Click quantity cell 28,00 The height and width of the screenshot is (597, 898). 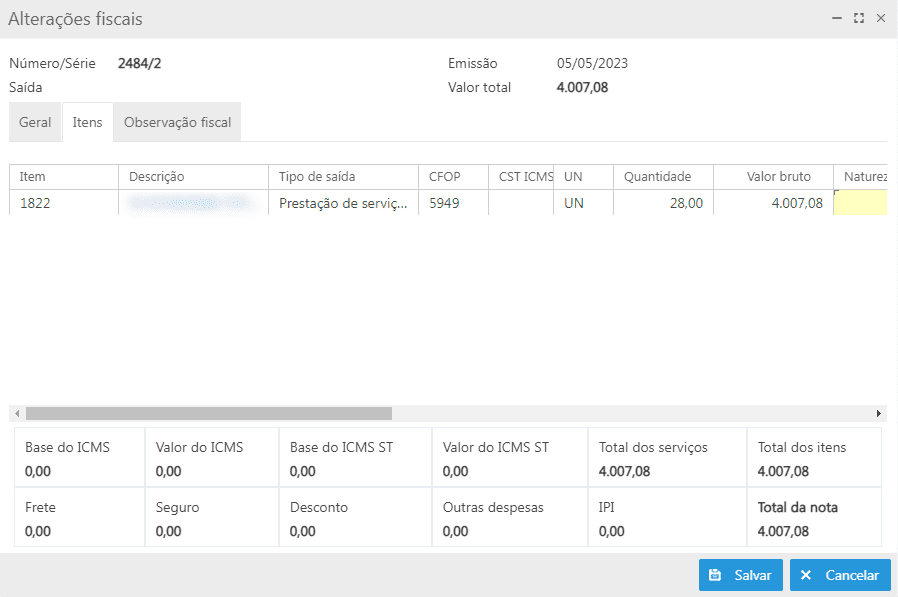point(663,203)
